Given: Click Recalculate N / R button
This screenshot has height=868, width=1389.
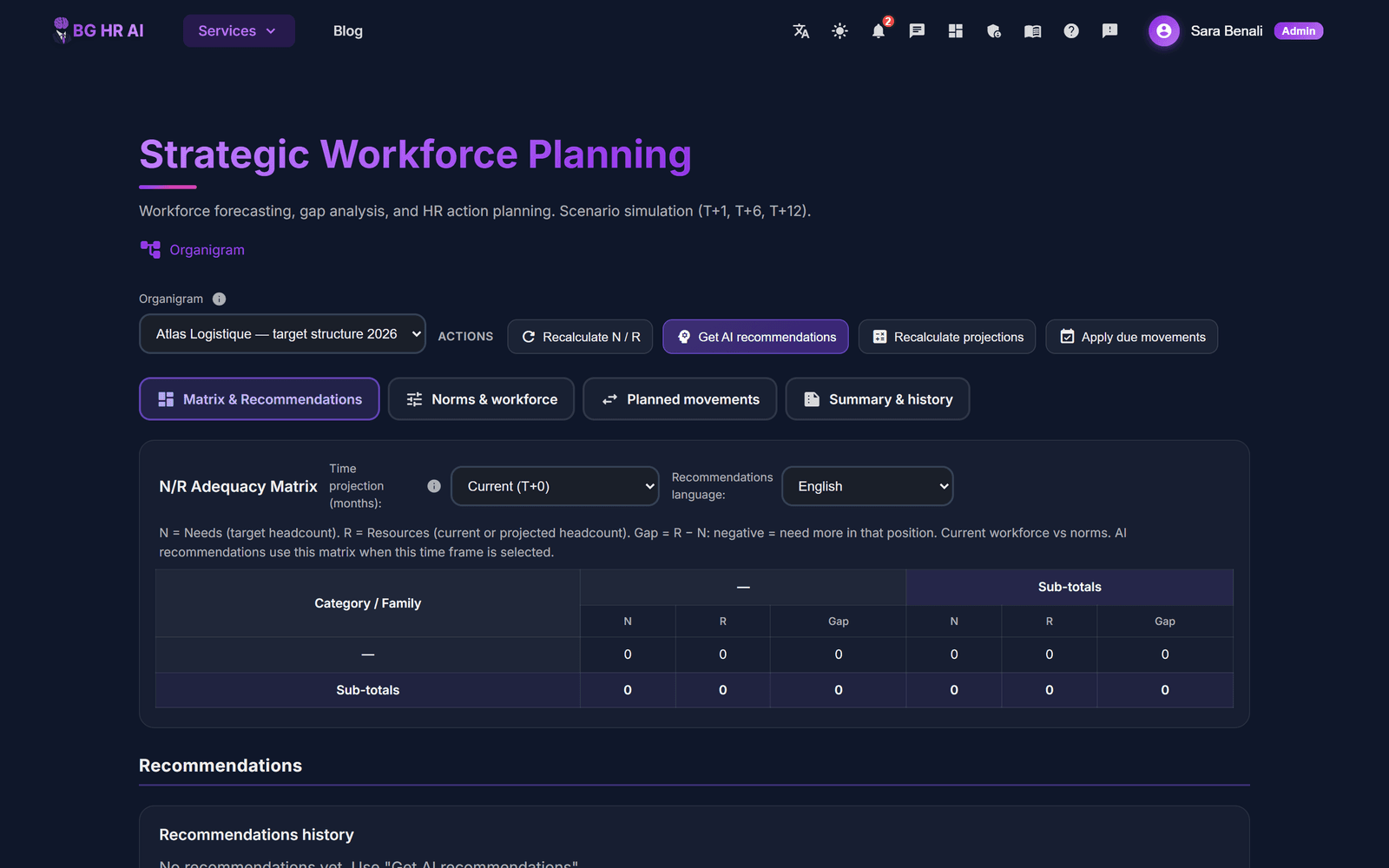Looking at the screenshot, I should pos(581,337).
